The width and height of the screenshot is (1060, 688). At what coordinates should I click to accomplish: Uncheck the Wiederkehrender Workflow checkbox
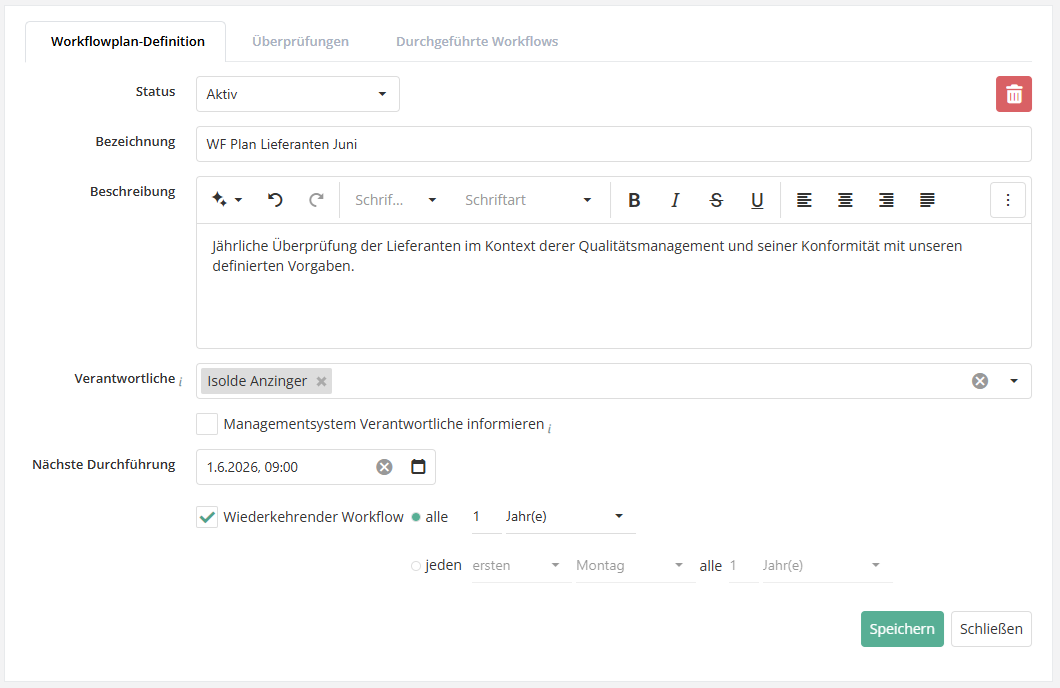coord(207,517)
